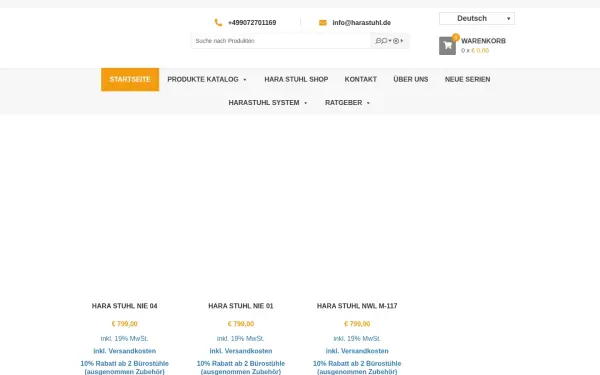Open the Über Uns page

[x=411, y=79]
